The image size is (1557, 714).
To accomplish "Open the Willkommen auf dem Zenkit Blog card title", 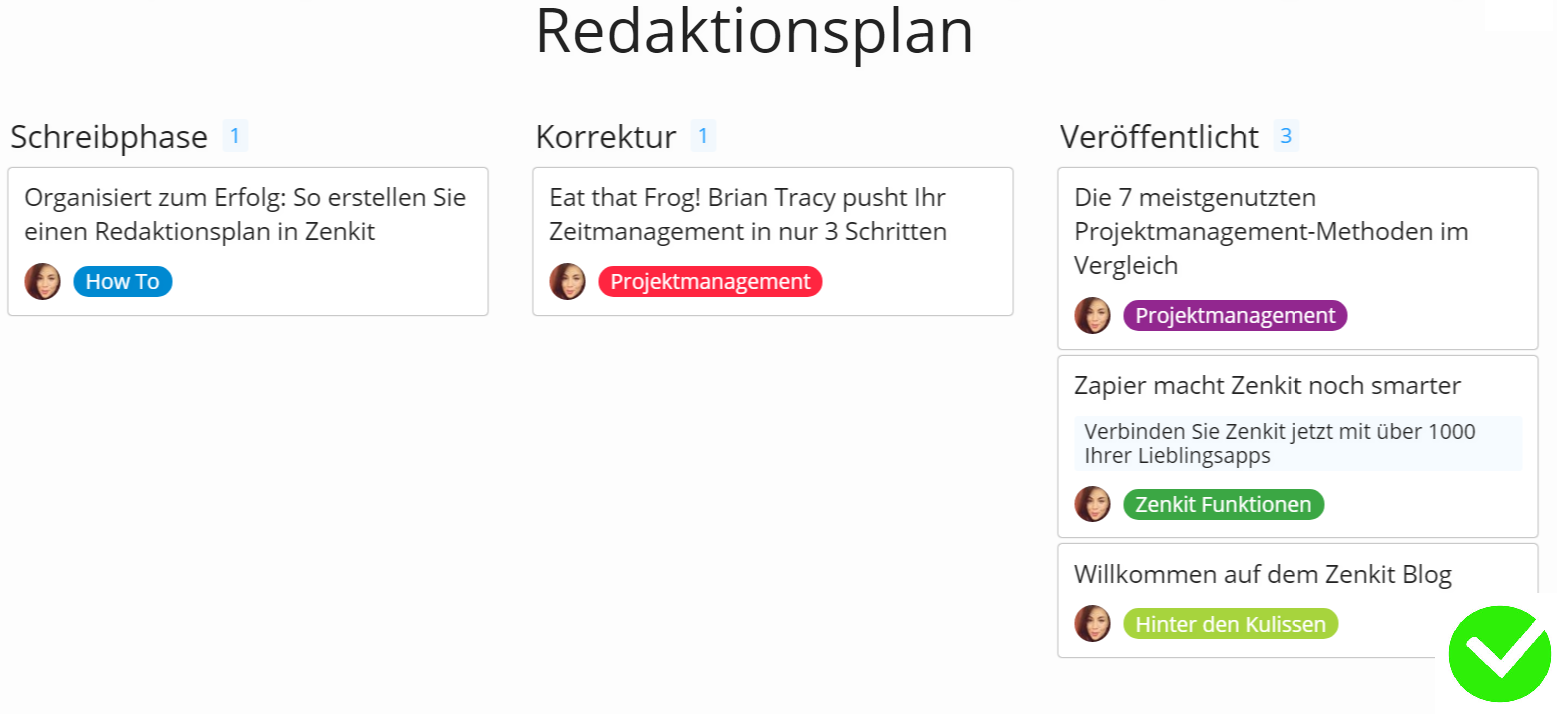I will 1263,574.
